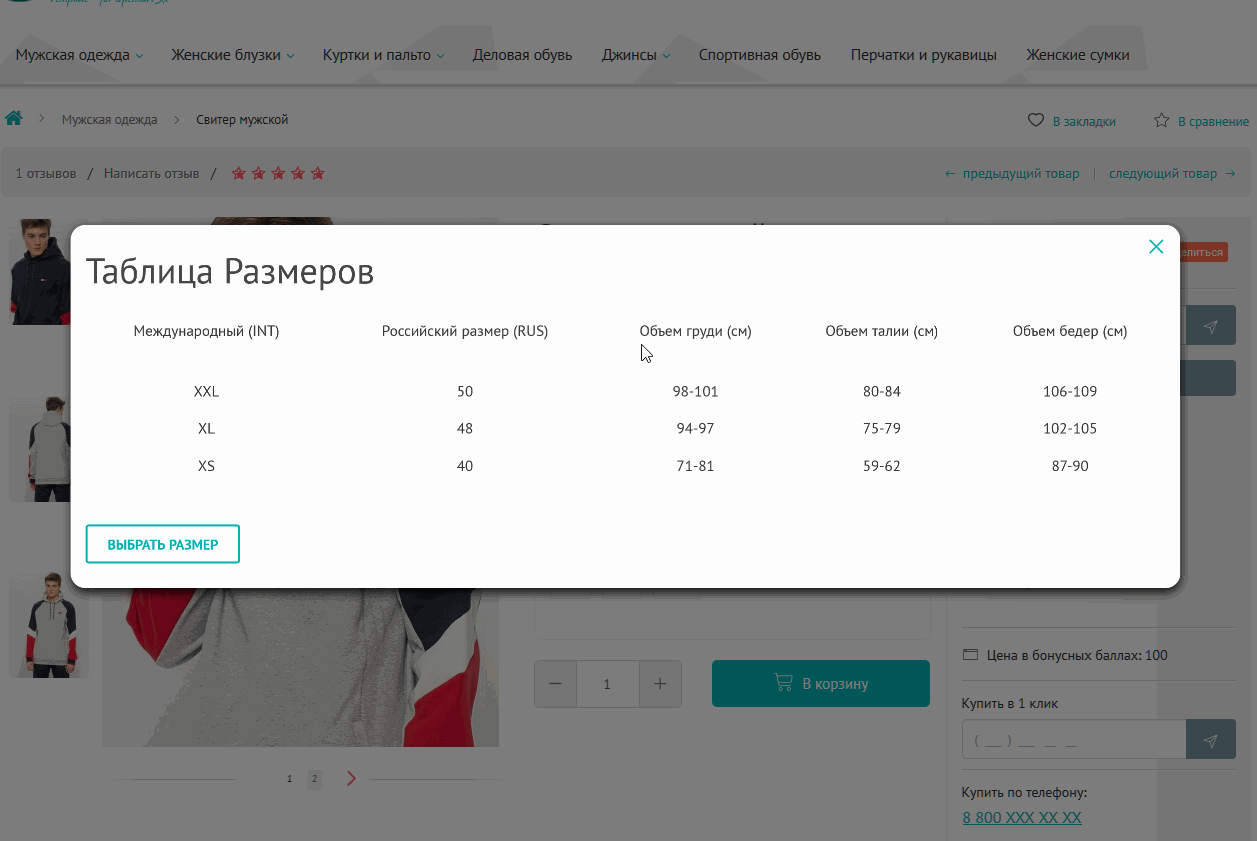The width and height of the screenshot is (1257, 841).
Task: Click the phone number 8 800 link
Action: [1021, 818]
